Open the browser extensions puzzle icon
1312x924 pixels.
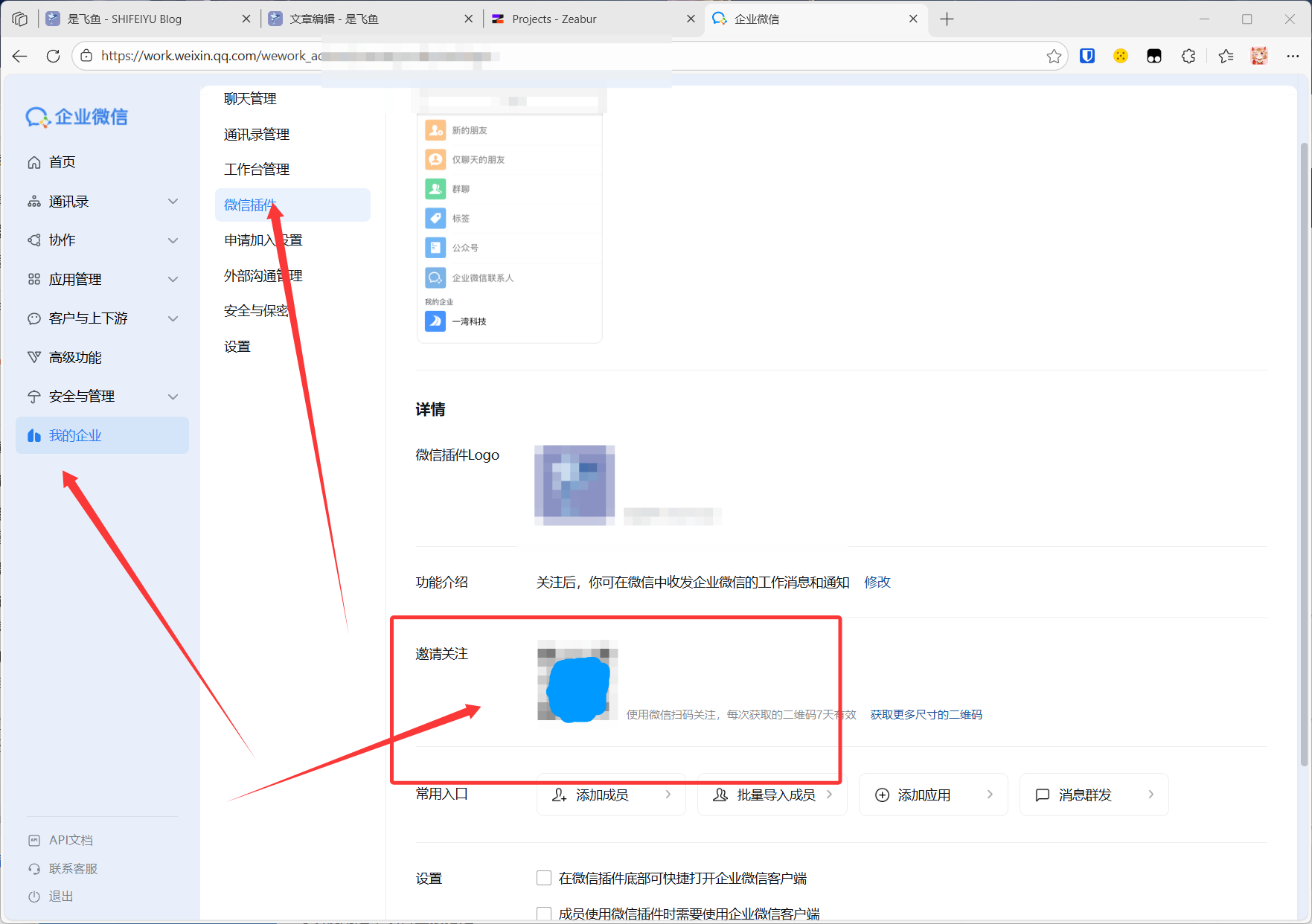point(1188,56)
